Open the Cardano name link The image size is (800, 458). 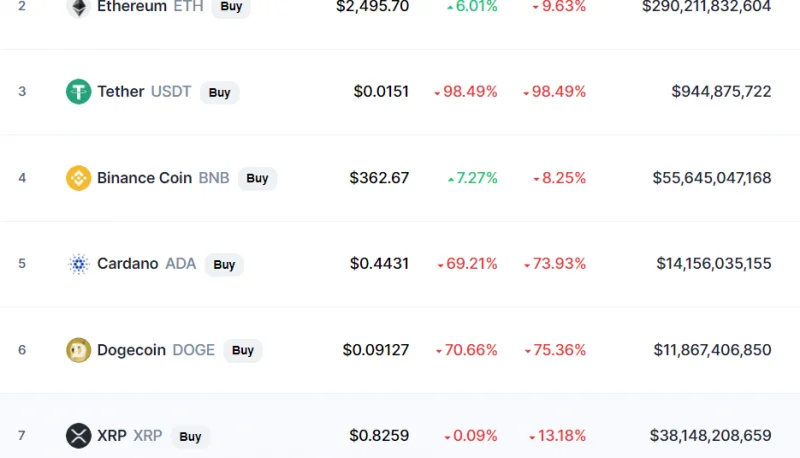tap(128, 264)
